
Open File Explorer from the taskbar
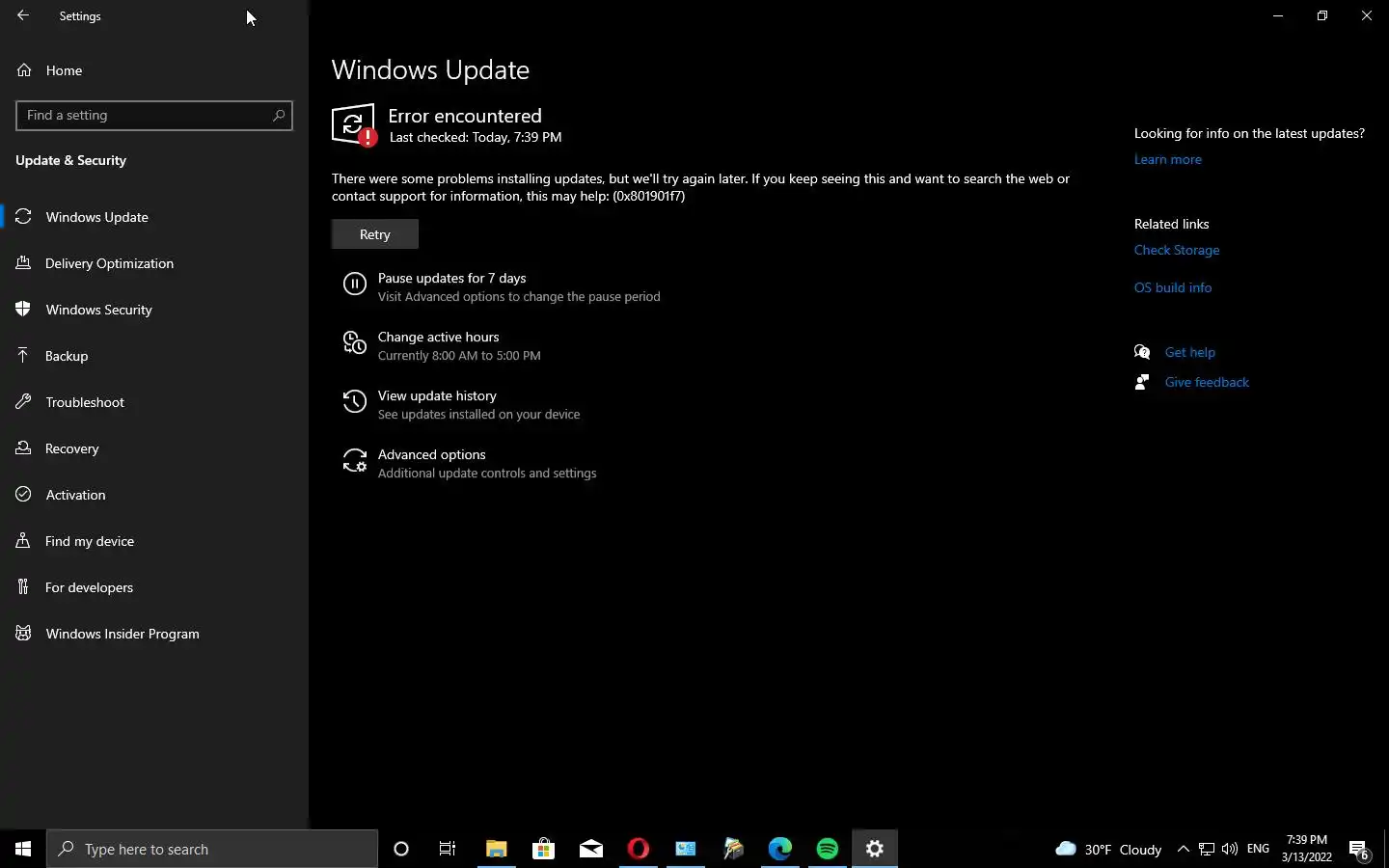pos(496,849)
